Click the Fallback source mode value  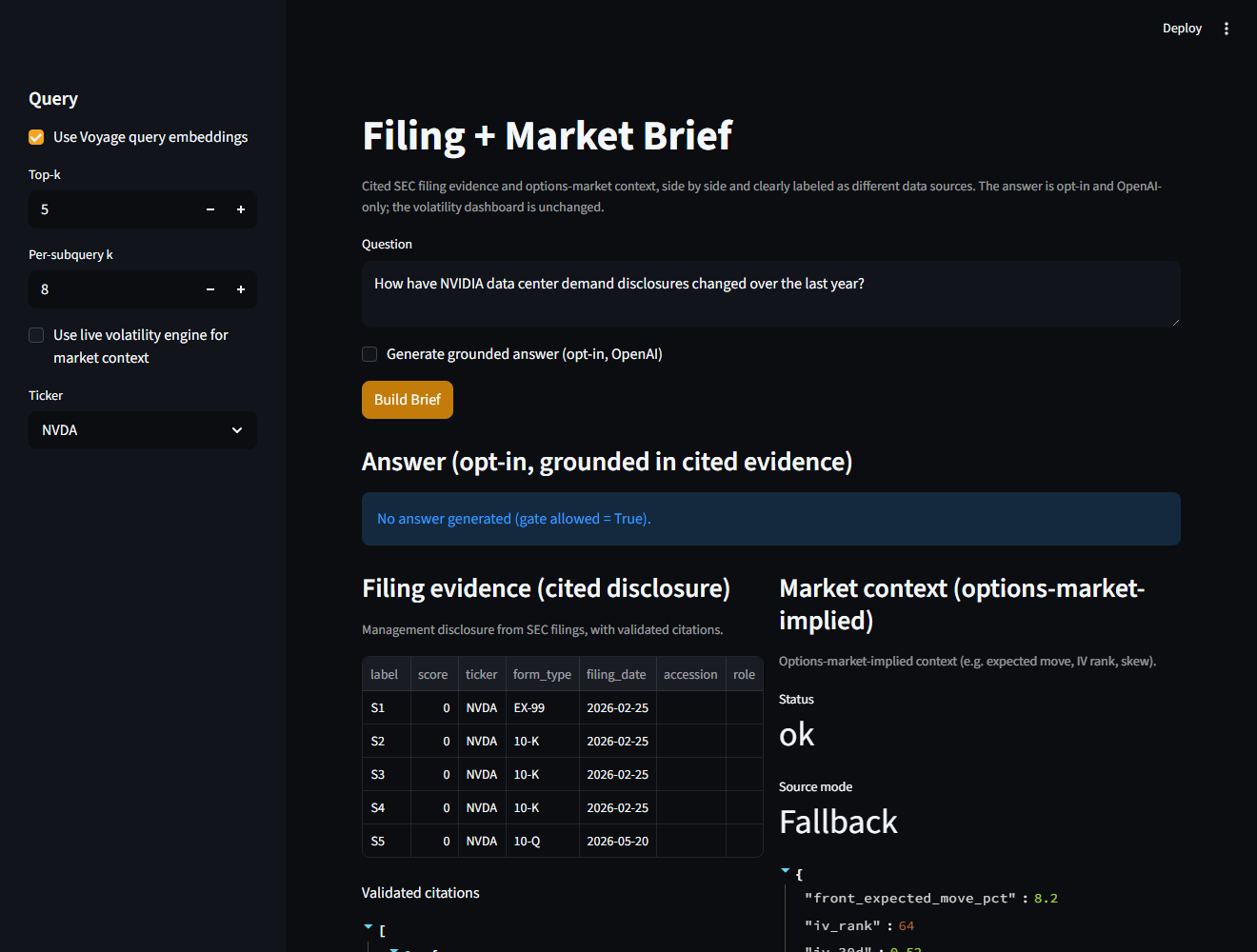pos(838,822)
